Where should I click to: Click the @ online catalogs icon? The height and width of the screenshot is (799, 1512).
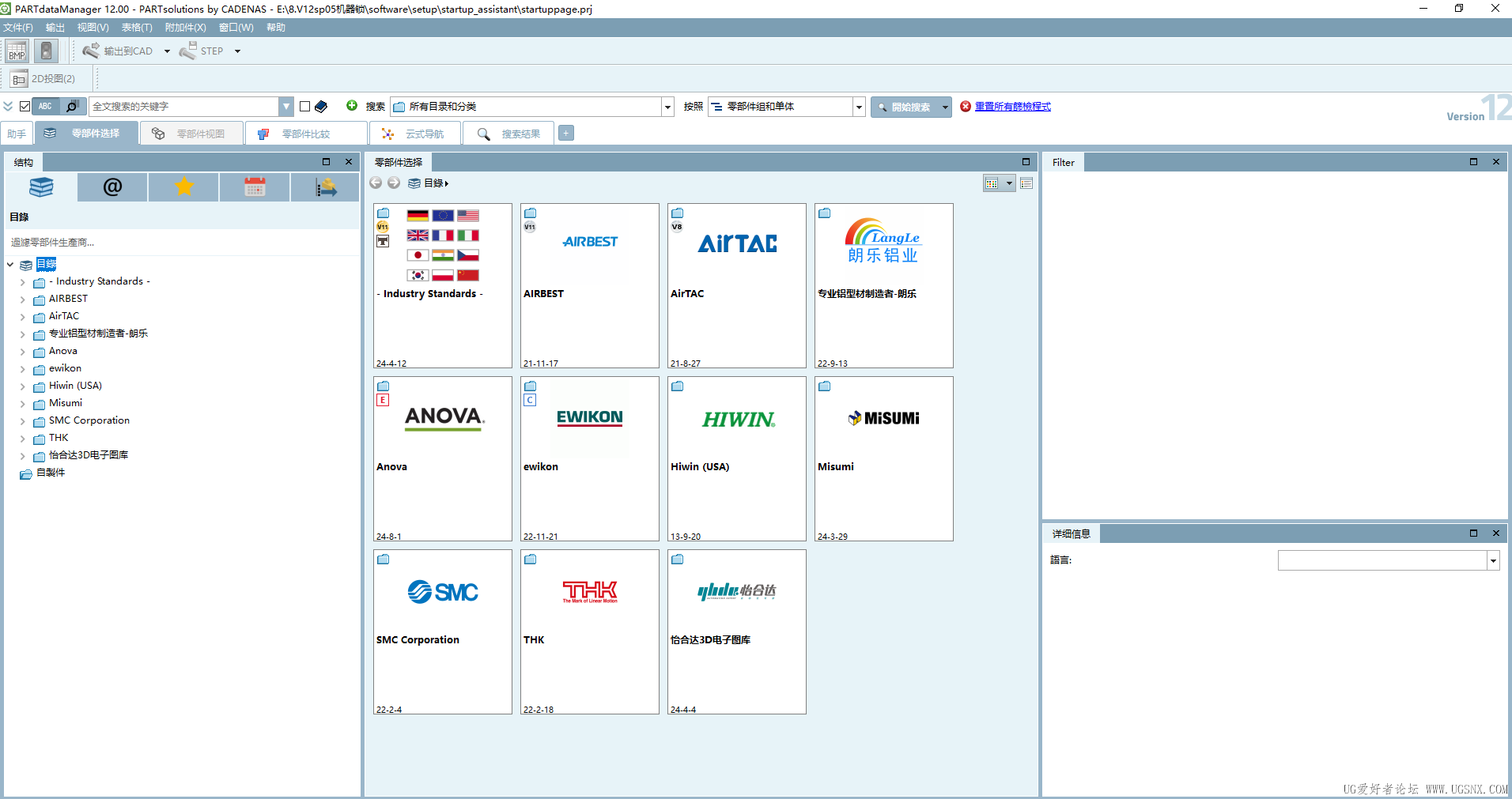coord(112,187)
